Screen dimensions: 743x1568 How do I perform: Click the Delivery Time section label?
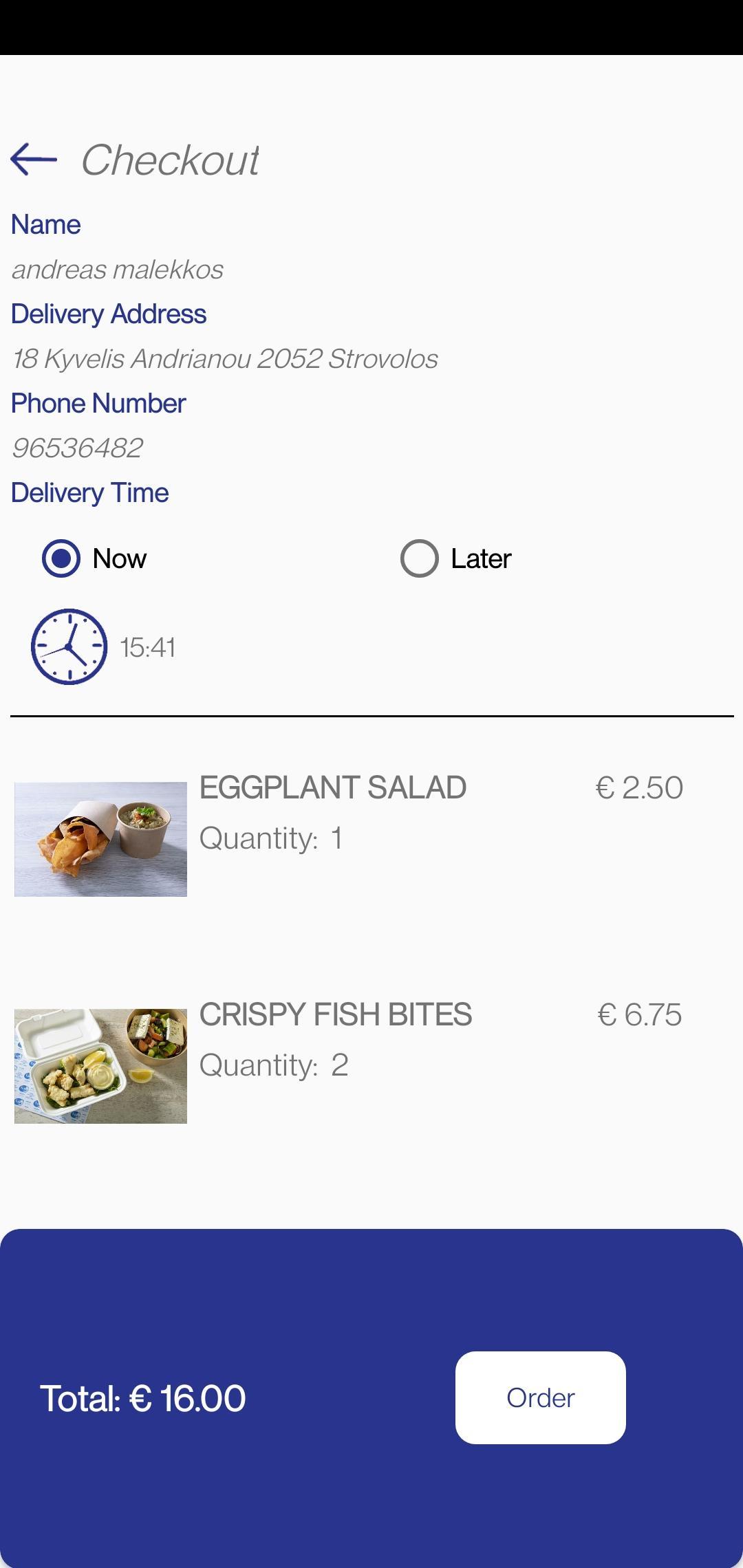(x=90, y=493)
